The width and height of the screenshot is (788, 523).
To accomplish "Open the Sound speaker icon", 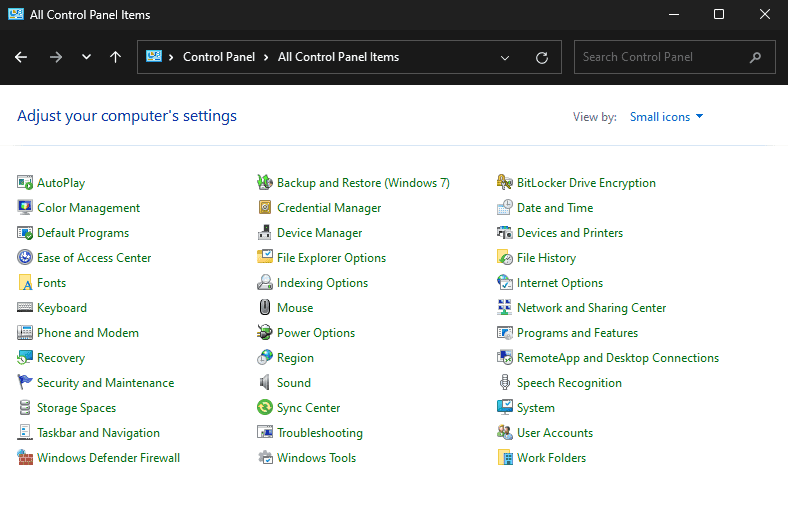I will (265, 383).
